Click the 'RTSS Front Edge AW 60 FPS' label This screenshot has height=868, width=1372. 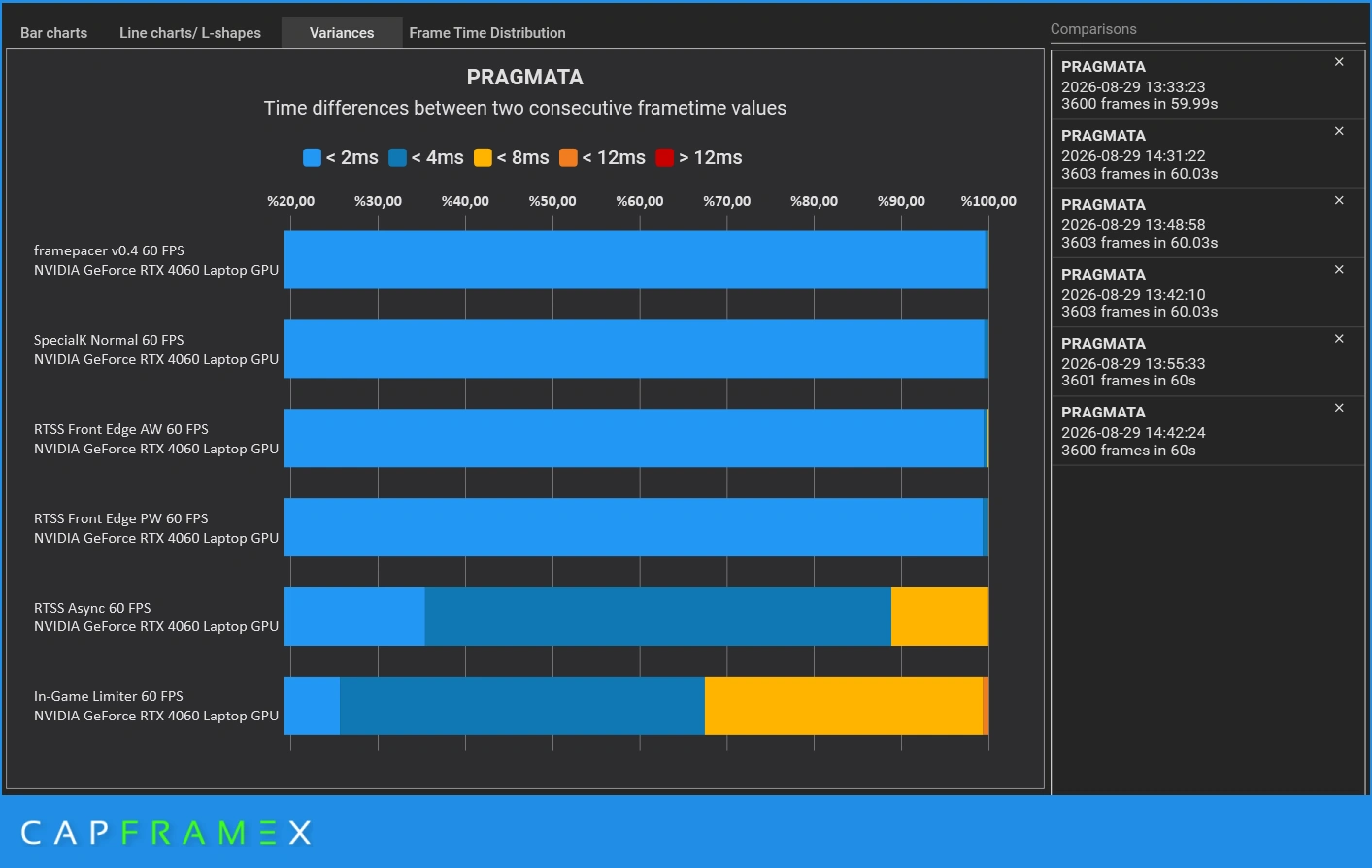point(121,429)
